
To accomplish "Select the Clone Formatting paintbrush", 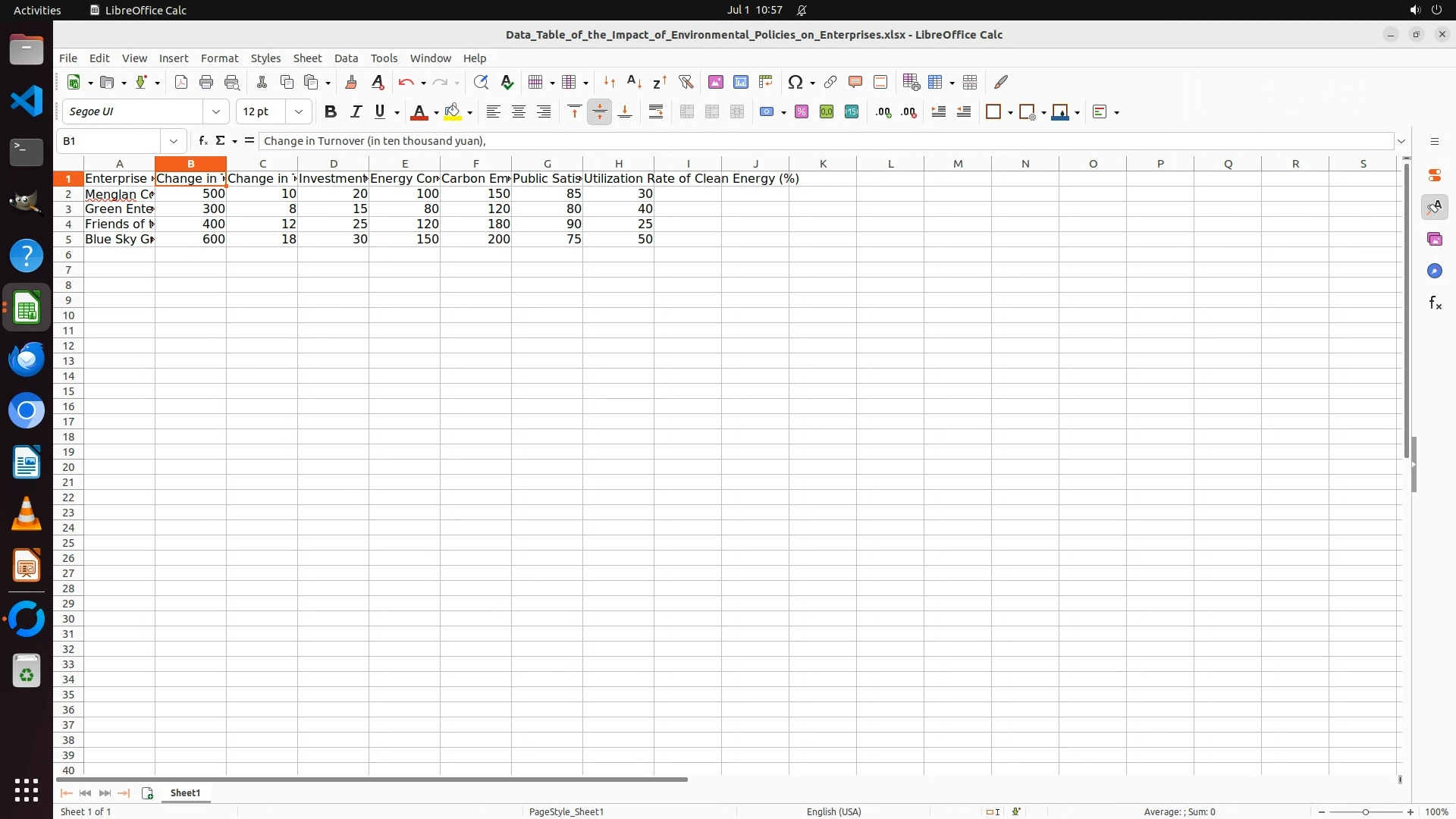I will pyautogui.click(x=351, y=82).
